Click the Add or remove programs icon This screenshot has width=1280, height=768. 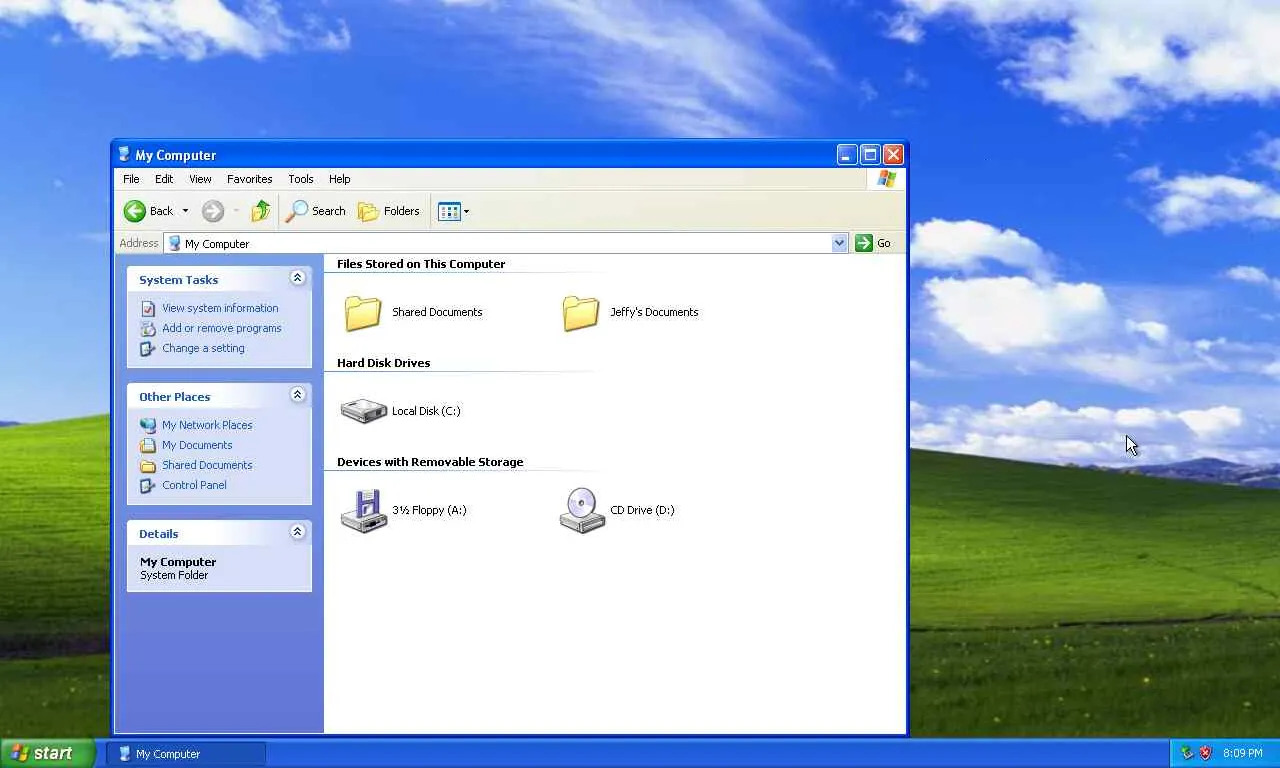pos(148,328)
